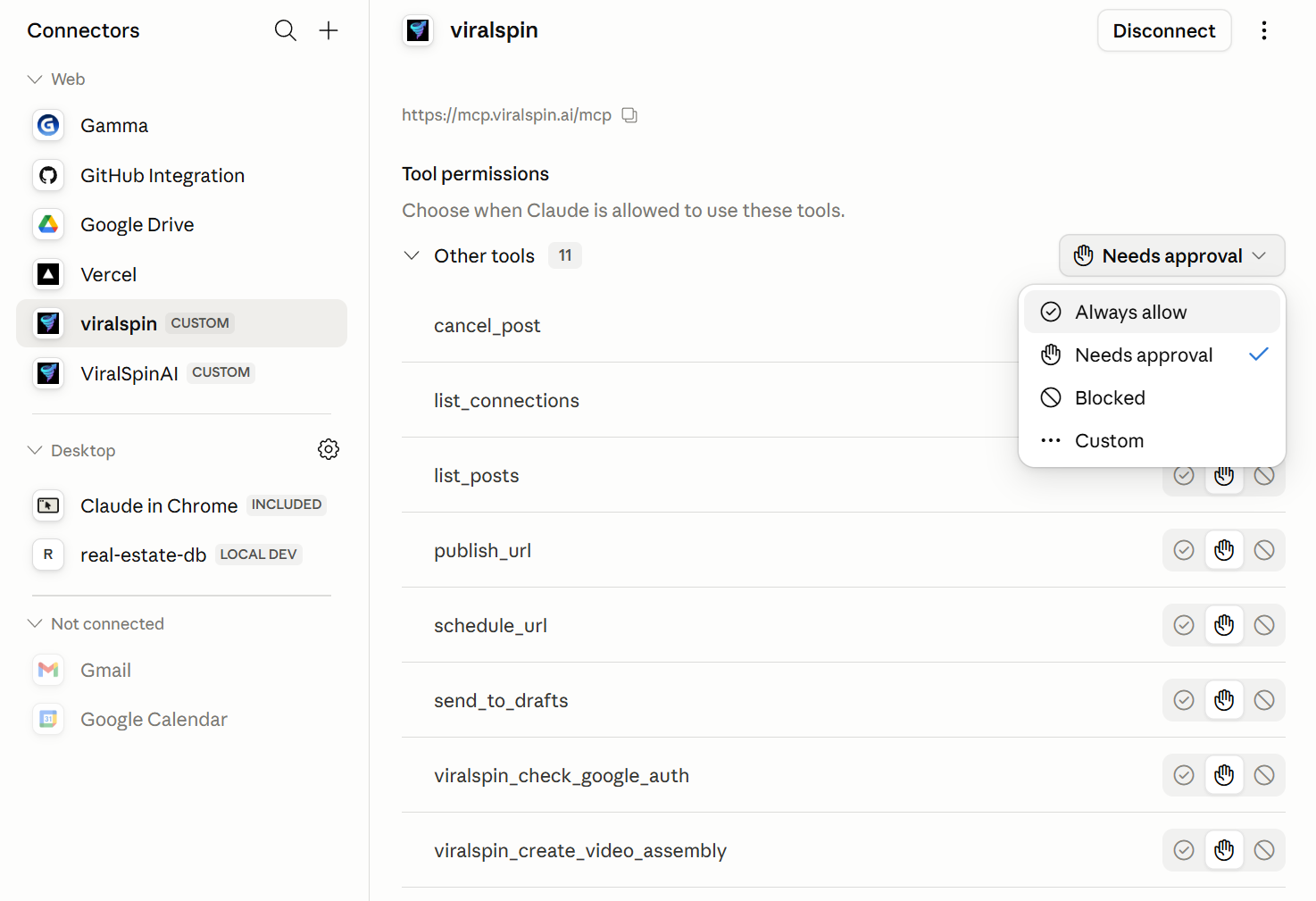Viewport: 1316px width, 901px height.
Task: Select the Gmail connector
Action: (x=181, y=670)
